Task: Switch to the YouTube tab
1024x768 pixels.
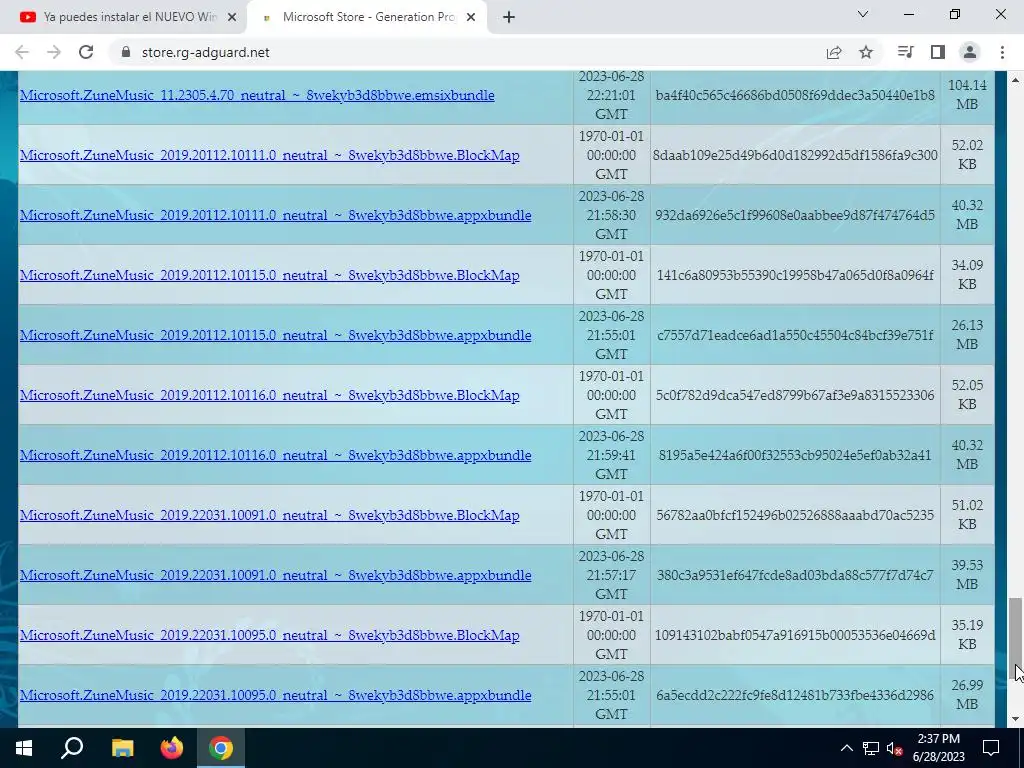Action: point(123,17)
